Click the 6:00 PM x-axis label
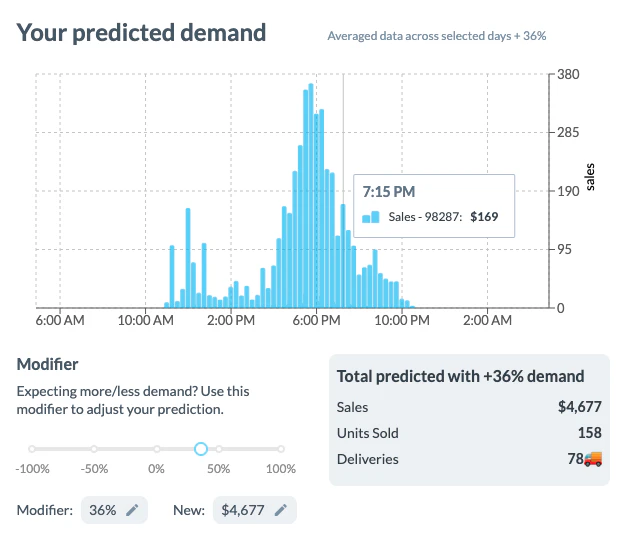The height and width of the screenshot is (545, 630). click(x=318, y=321)
